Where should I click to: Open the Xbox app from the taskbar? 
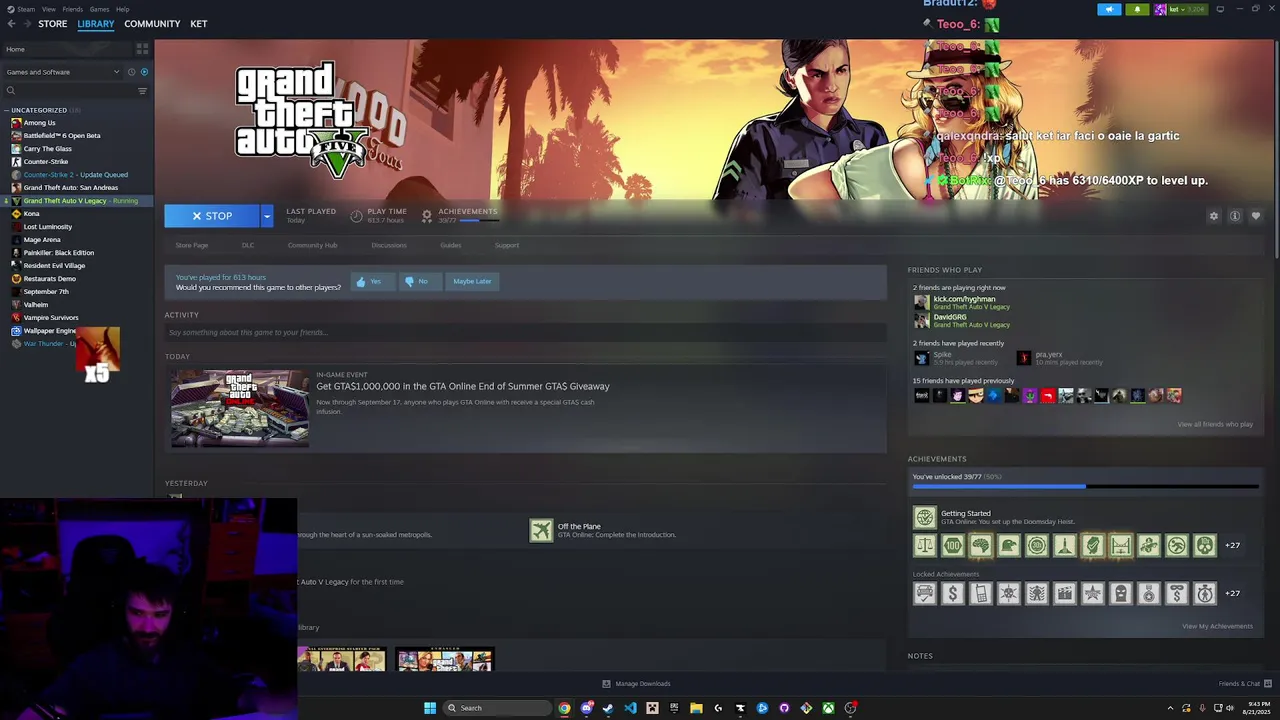(828, 708)
